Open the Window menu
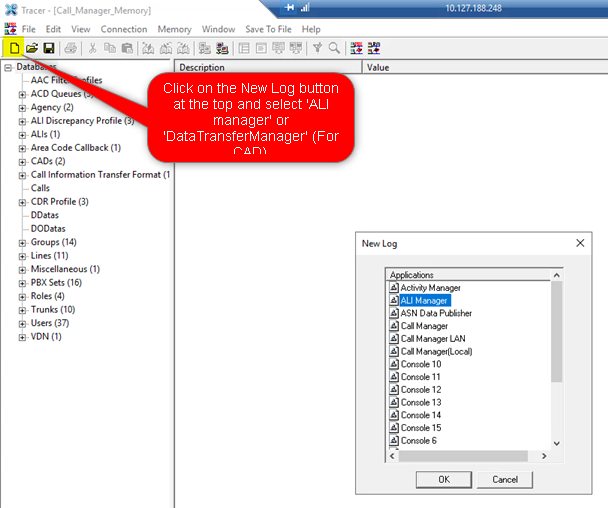608x508 pixels. 218,29
